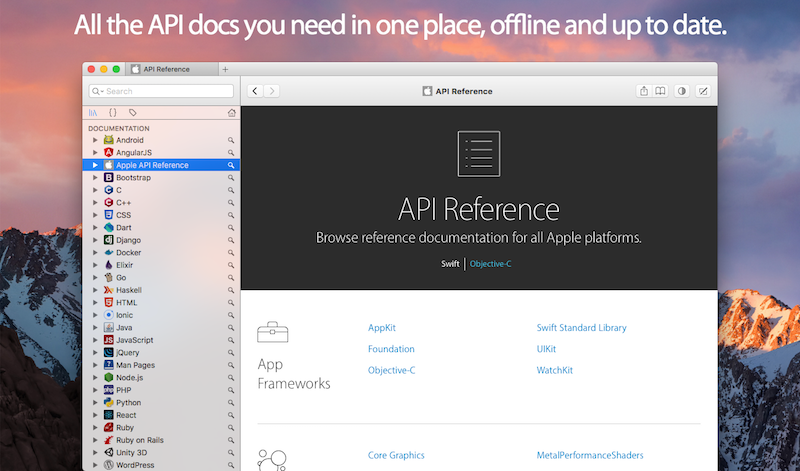Viewport: 800px width, 471px height.
Task: Select the Elixir docset row
Action: click(x=161, y=265)
